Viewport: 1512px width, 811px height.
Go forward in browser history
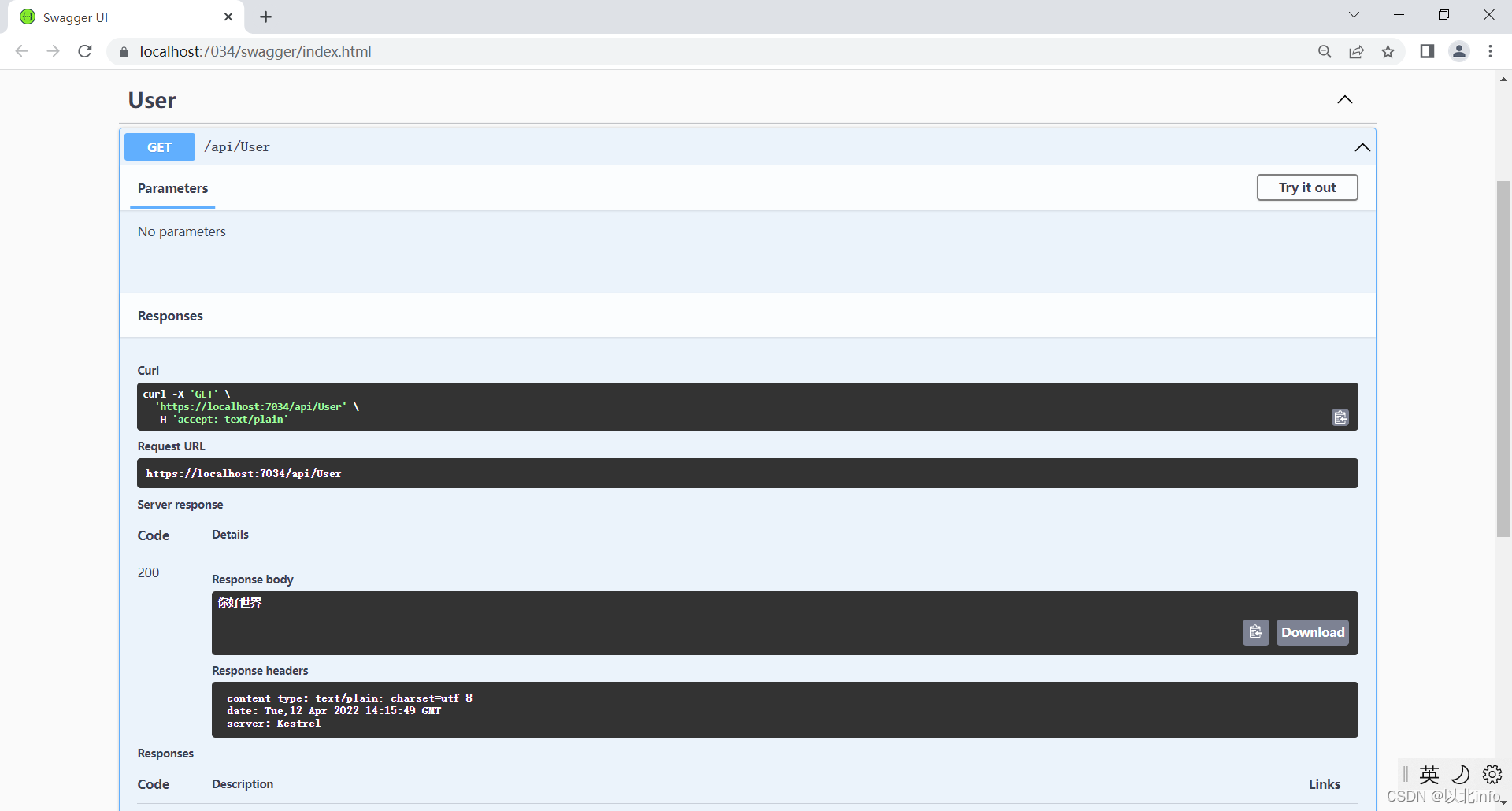(53, 51)
